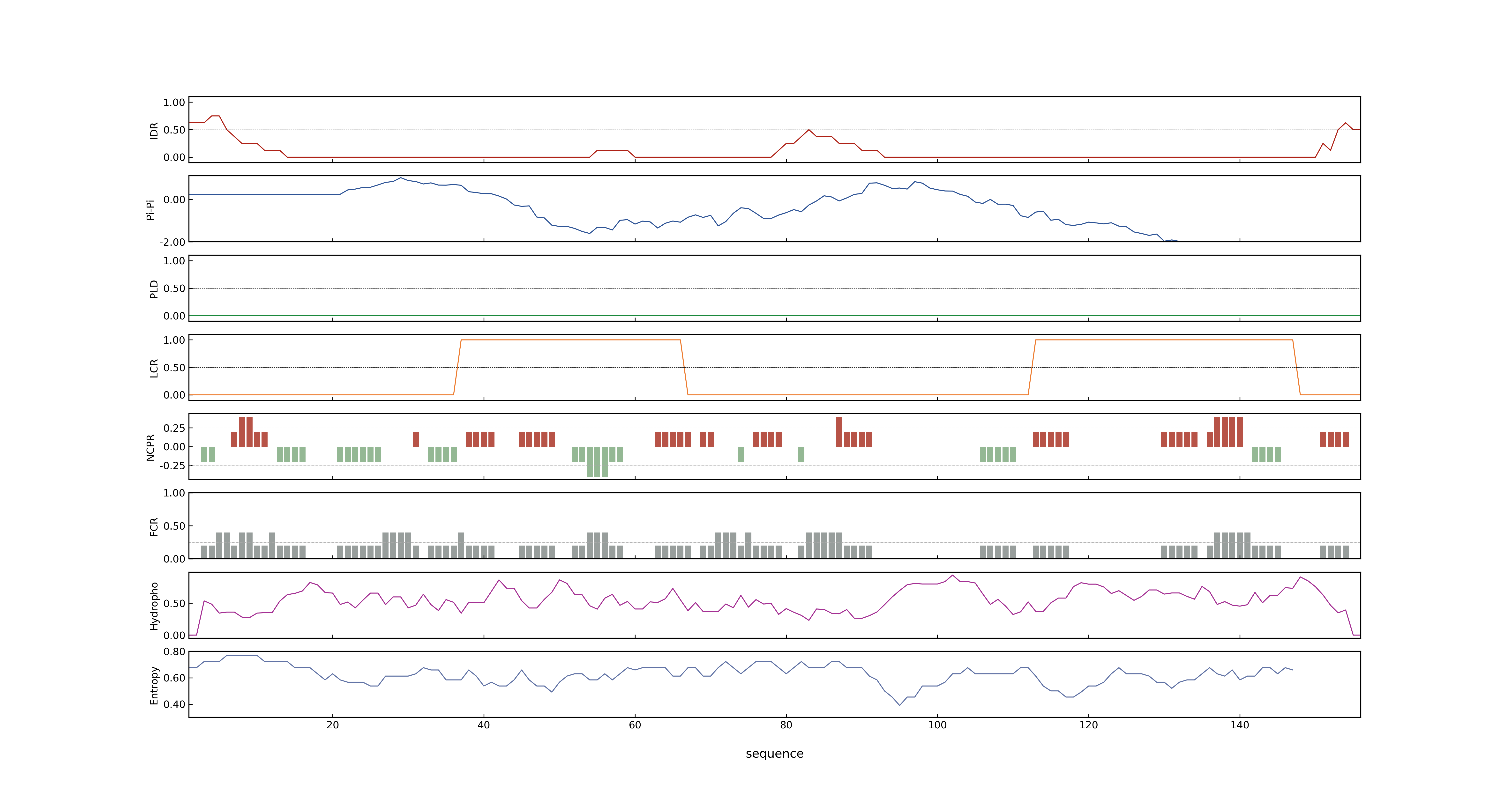Viewport: 1512px width, 806px height.
Task: Click x-axis tick label 140
Action: coord(1240,725)
